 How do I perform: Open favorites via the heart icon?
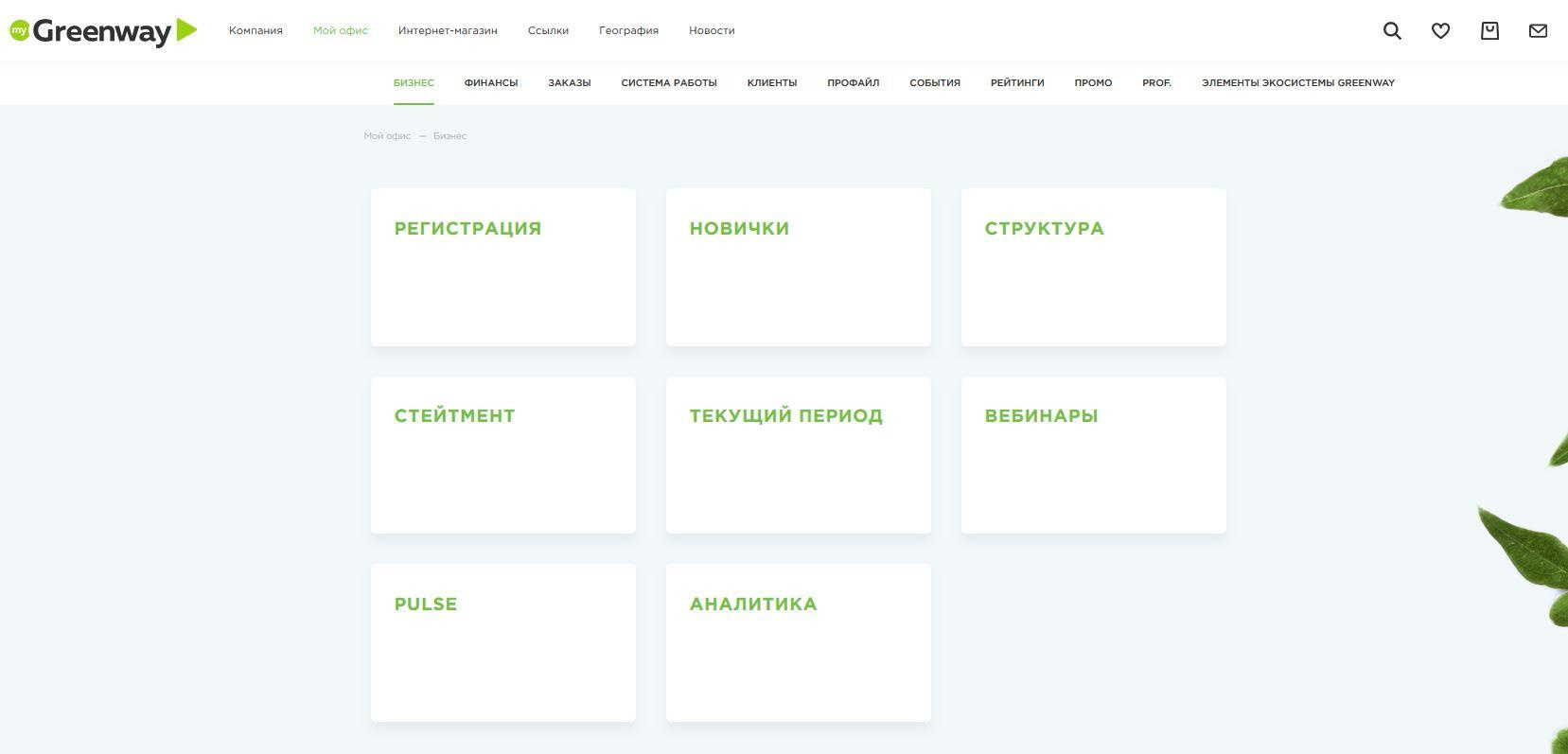(x=1440, y=30)
